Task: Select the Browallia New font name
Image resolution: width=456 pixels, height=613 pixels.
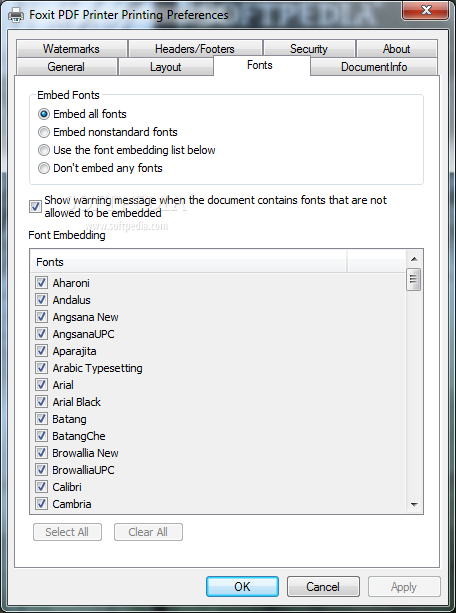Action: (x=85, y=453)
